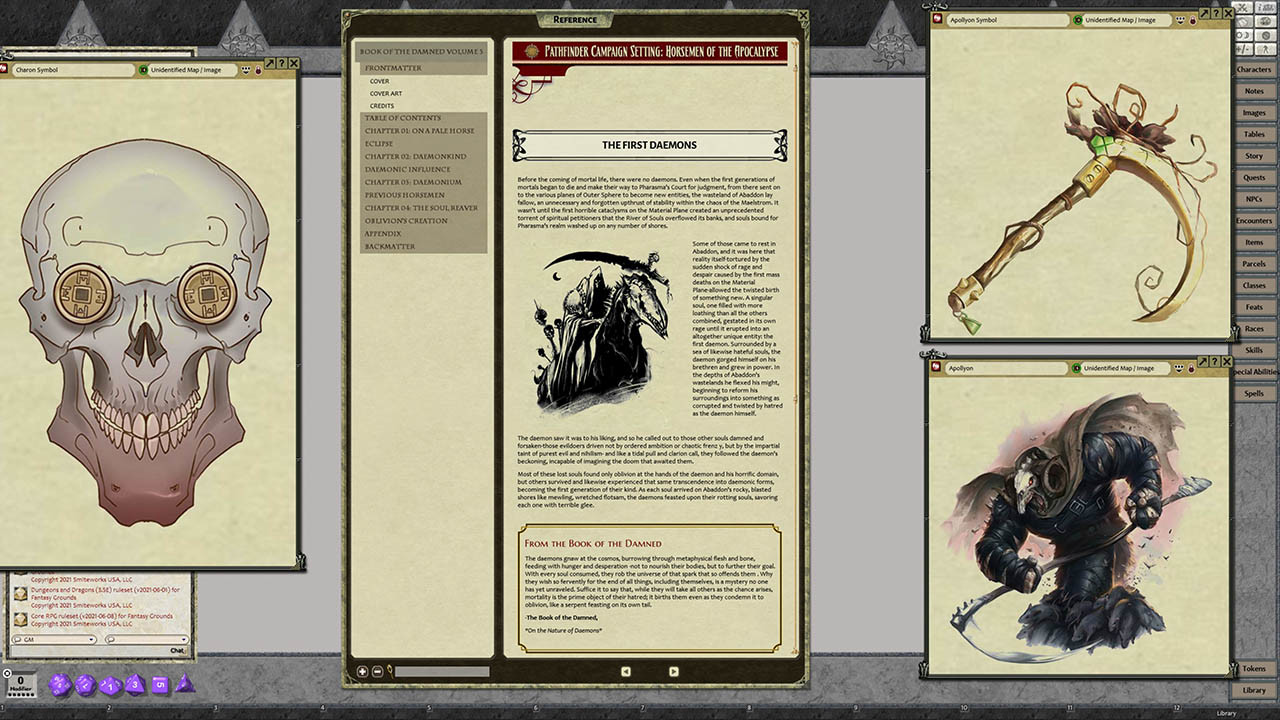
Task: Open the NPCs sidebar tab
Action: [1253, 199]
